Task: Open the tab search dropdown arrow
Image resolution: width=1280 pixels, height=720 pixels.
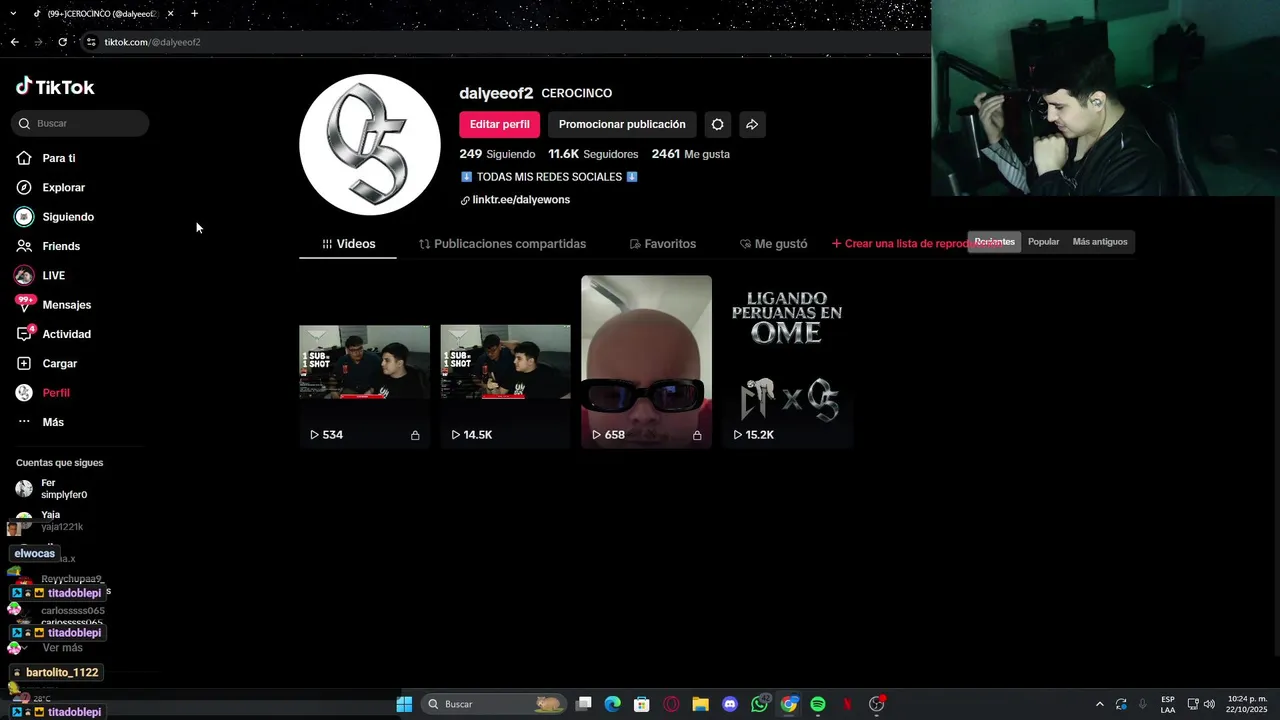Action: pyautogui.click(x=13, y=14)
